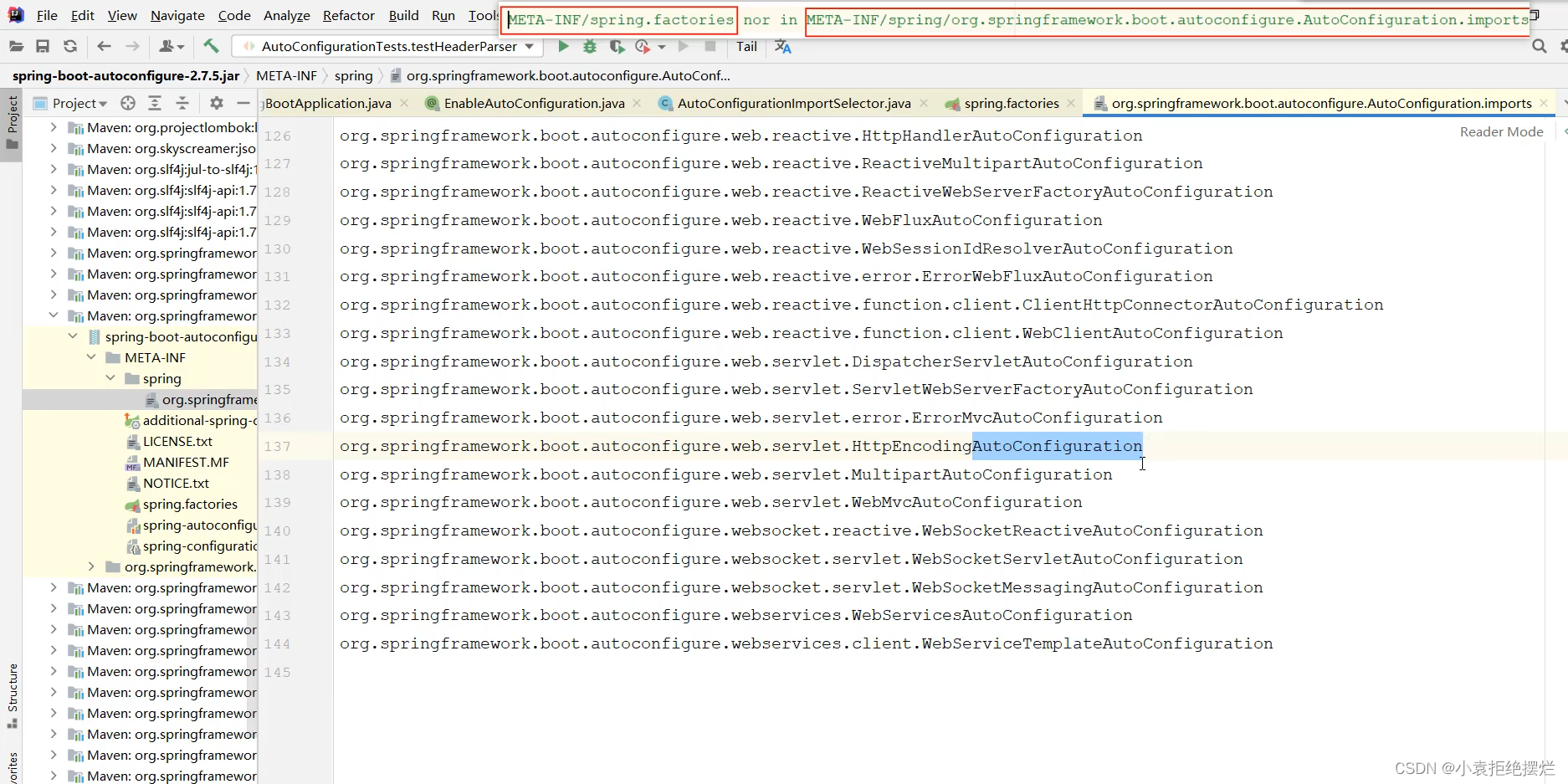
Task: Click line 134 DispatcherServletAutoConfiguration entry
Action: click(766, 361)
